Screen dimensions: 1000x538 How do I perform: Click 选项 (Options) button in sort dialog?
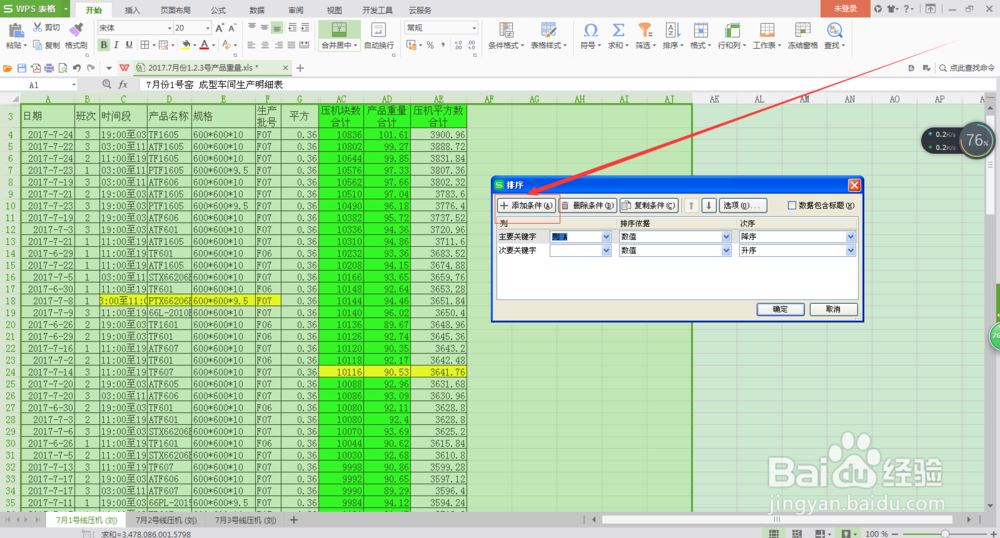742,205
